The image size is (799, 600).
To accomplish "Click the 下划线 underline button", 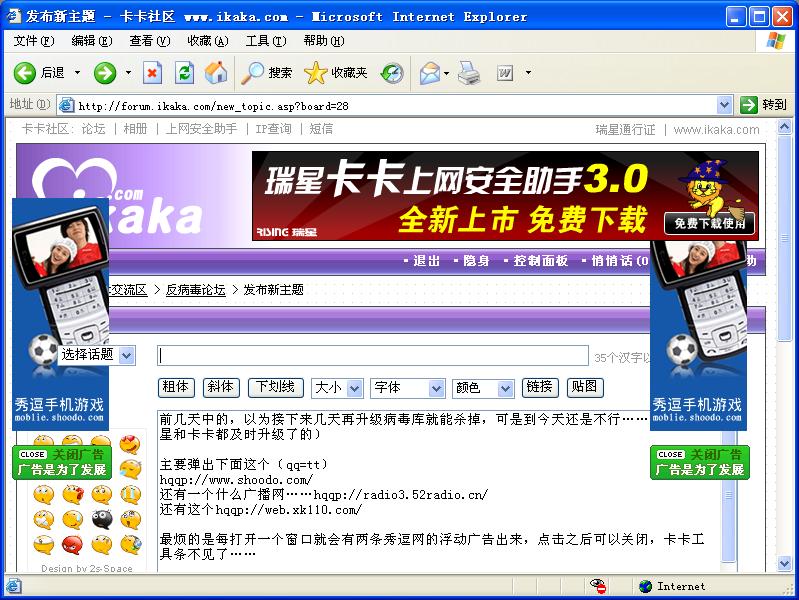I will click(276, 387).
